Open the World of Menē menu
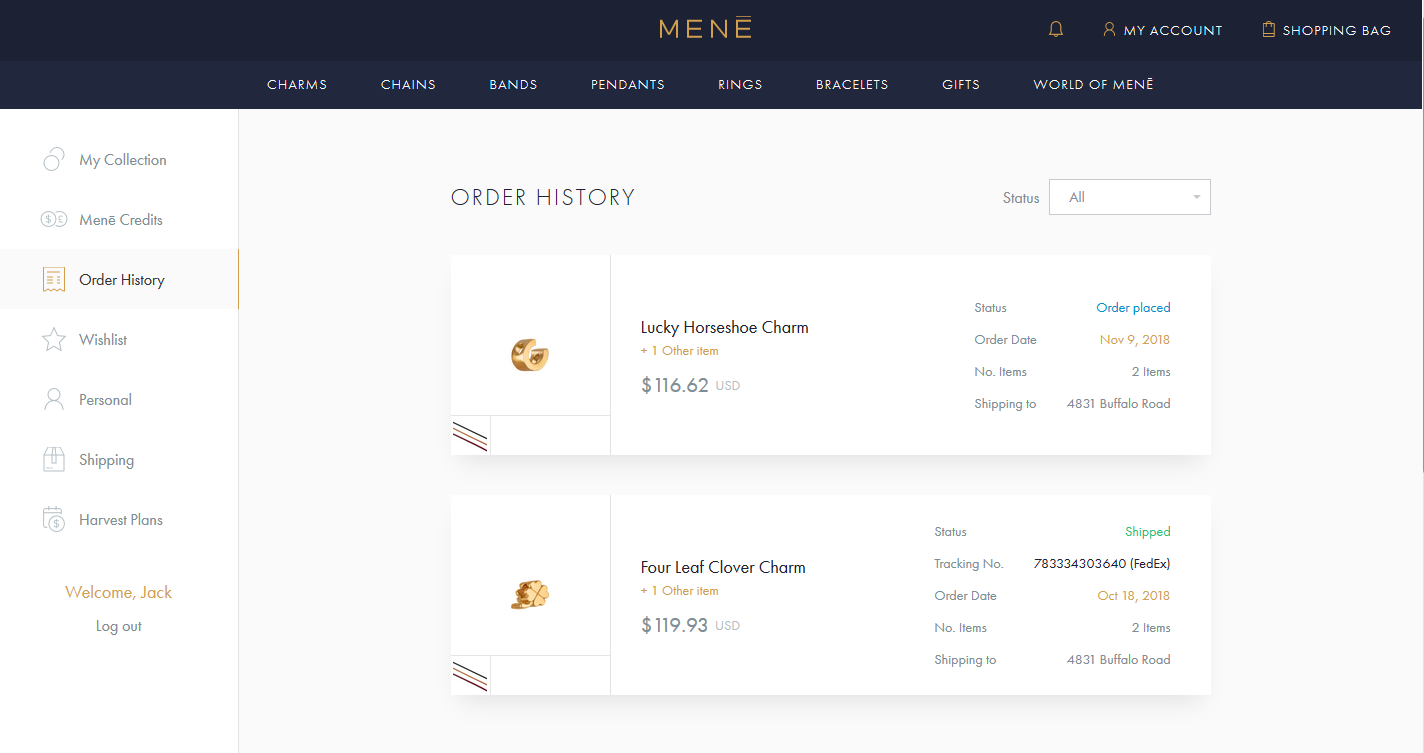 click(1093, 84)
